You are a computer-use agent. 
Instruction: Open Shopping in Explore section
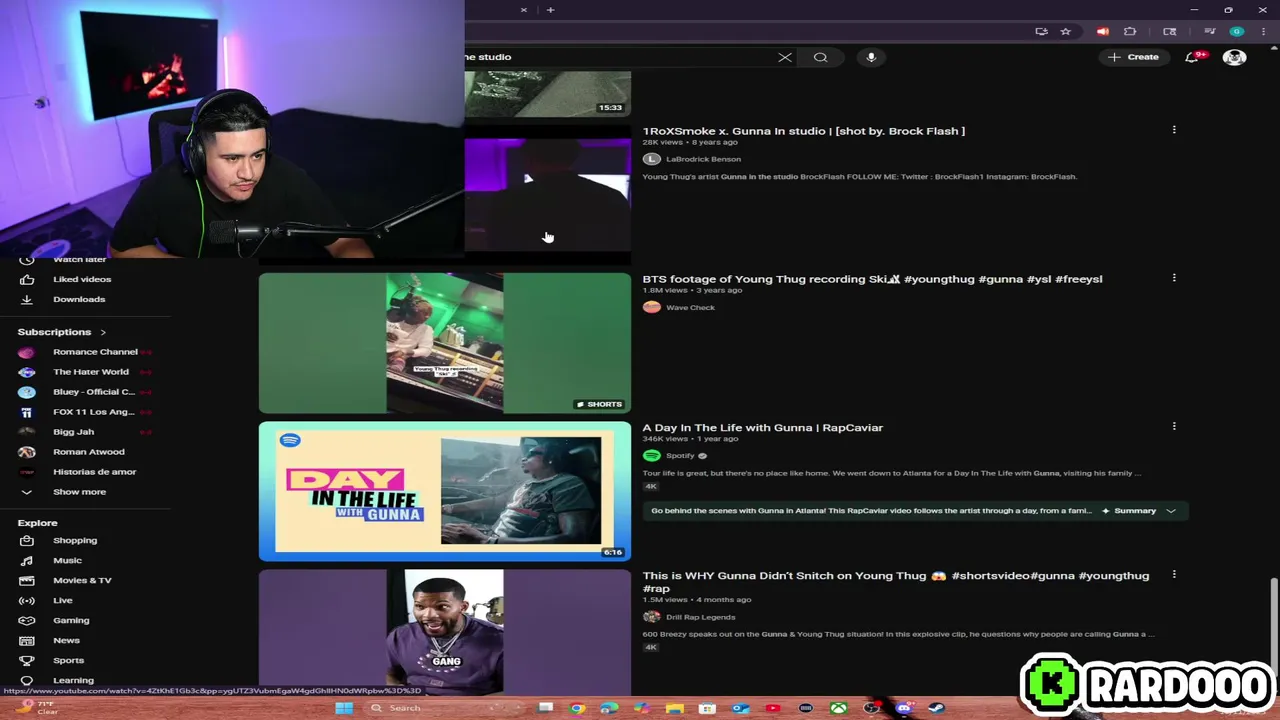(75, 541)
